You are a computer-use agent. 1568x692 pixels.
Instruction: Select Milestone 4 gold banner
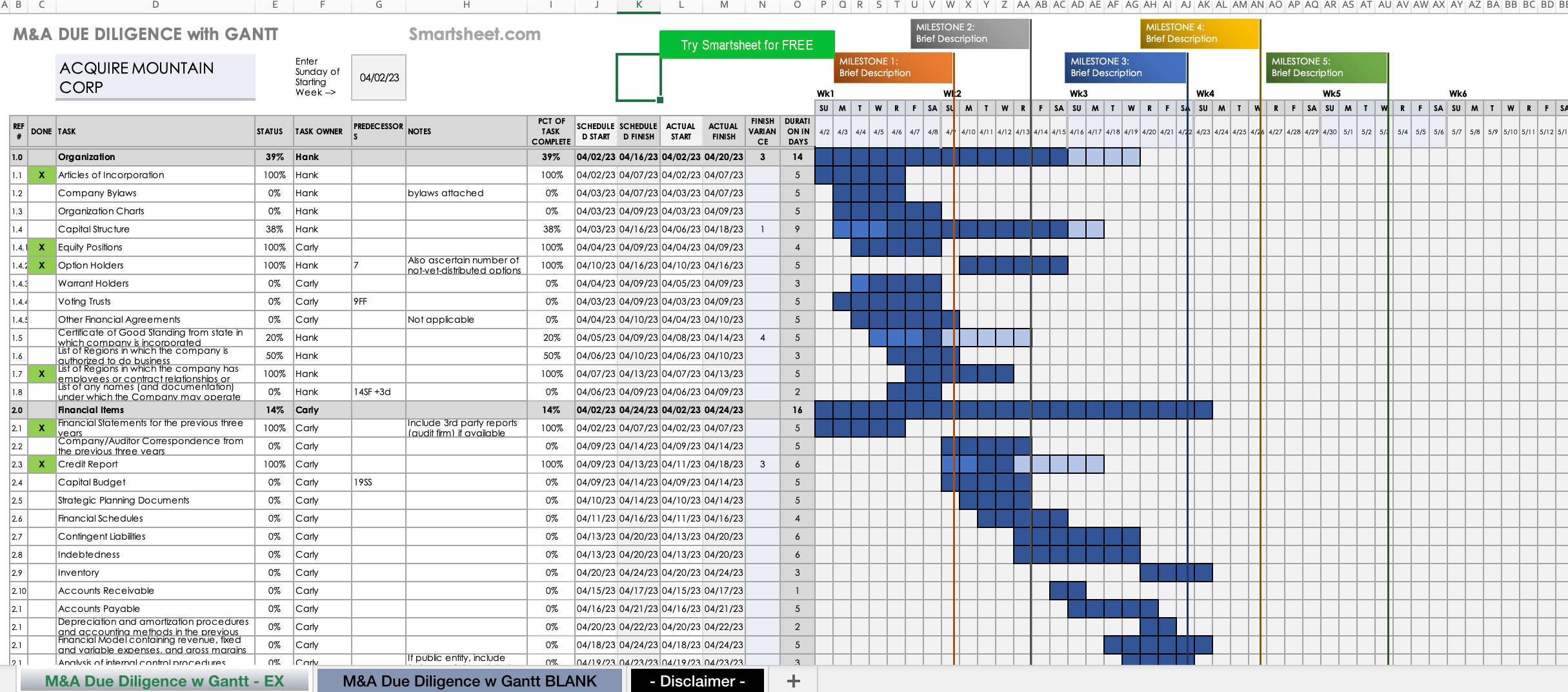tap(1200, 33)
